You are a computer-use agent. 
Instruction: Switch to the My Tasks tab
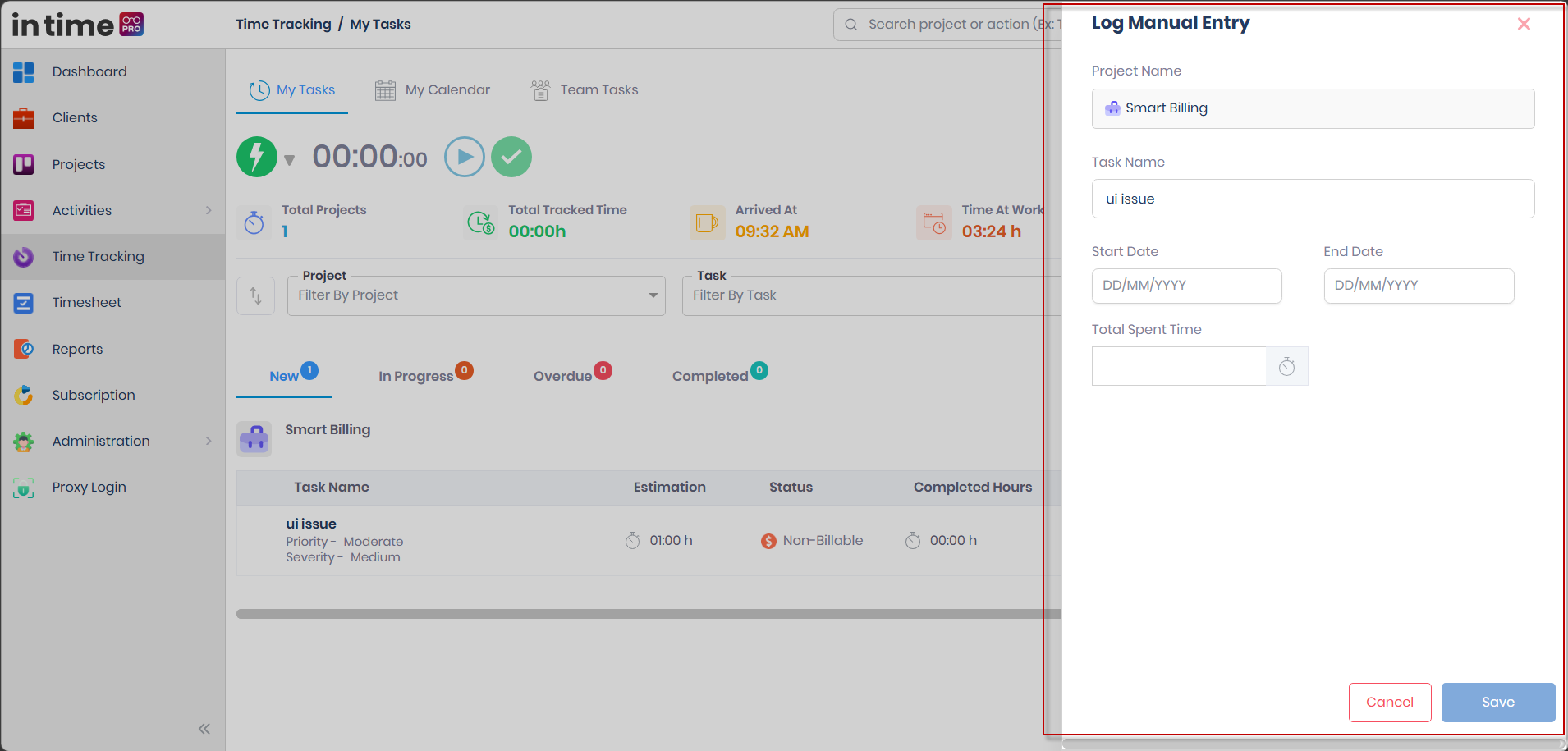click(292, 90)
